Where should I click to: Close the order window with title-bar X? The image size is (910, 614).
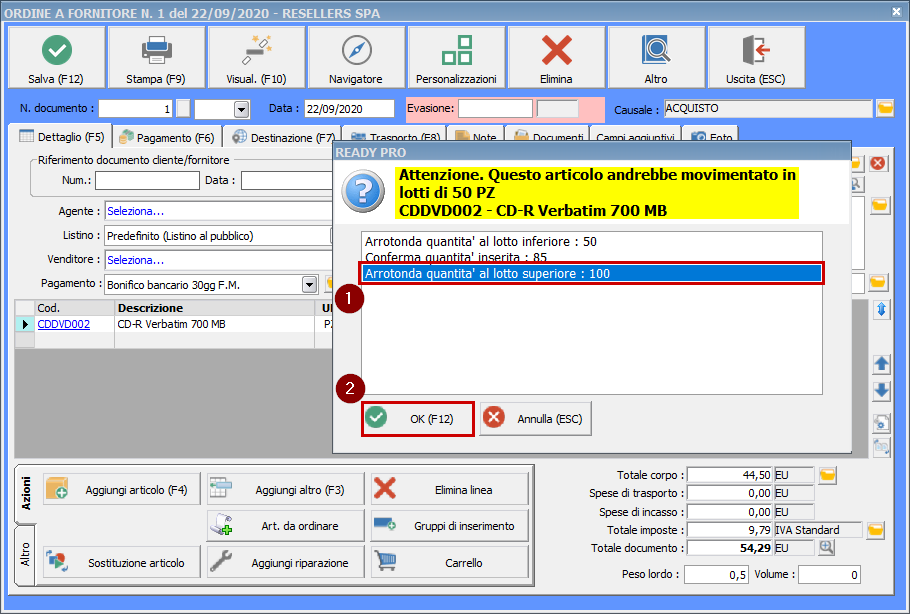pyautogui.click(x=897, y=11)
